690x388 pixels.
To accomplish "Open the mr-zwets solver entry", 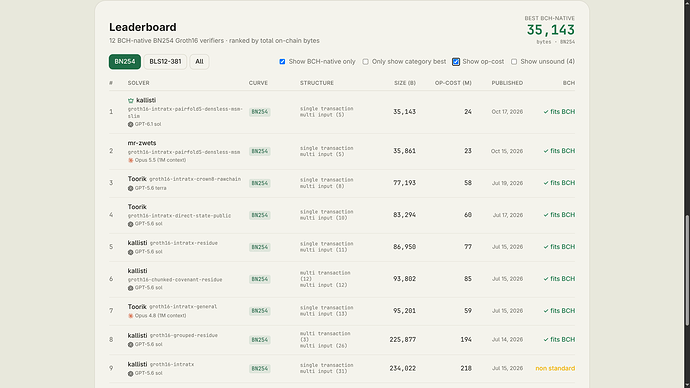I will (x=142, y=143).
